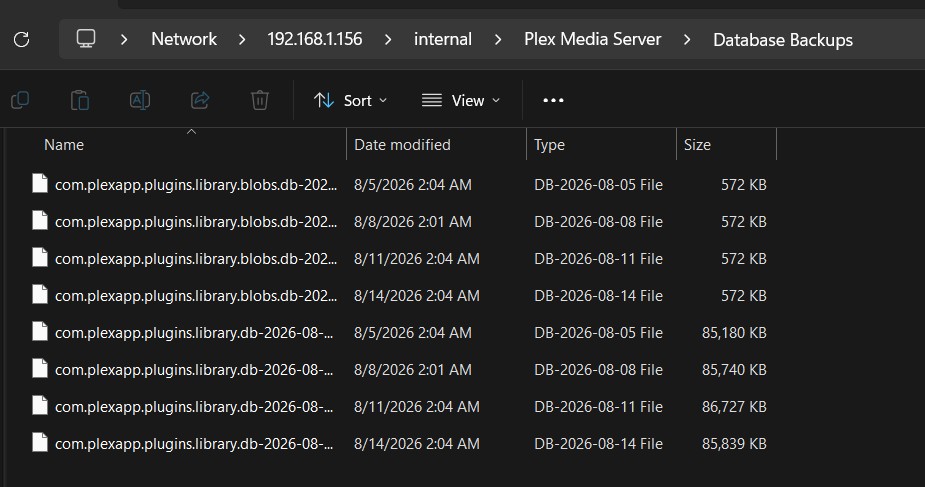This screenshot has width=925, height=487.
Task: Click the Copy icon in the toolbar
Action: (x=20, y=100)
